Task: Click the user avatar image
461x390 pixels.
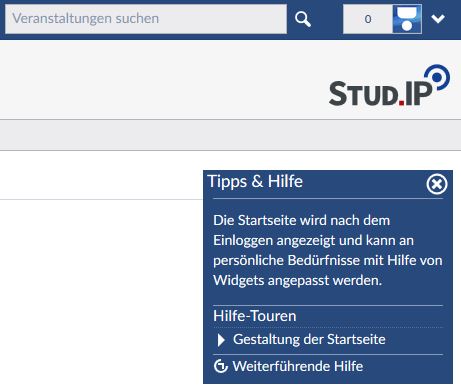Action: [x=407, y=19]
